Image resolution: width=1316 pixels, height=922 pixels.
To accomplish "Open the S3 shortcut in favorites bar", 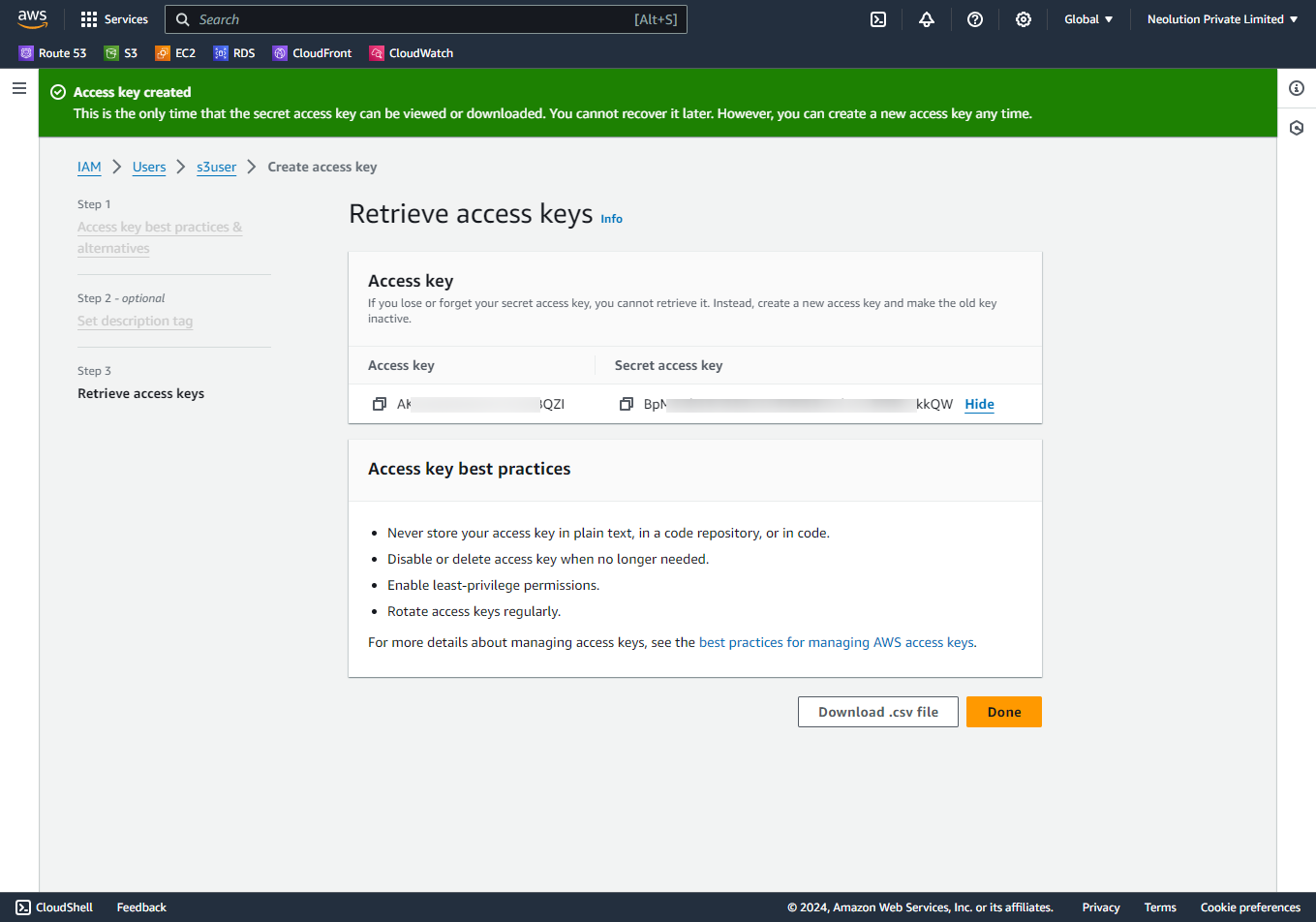I will click(121, 53).
